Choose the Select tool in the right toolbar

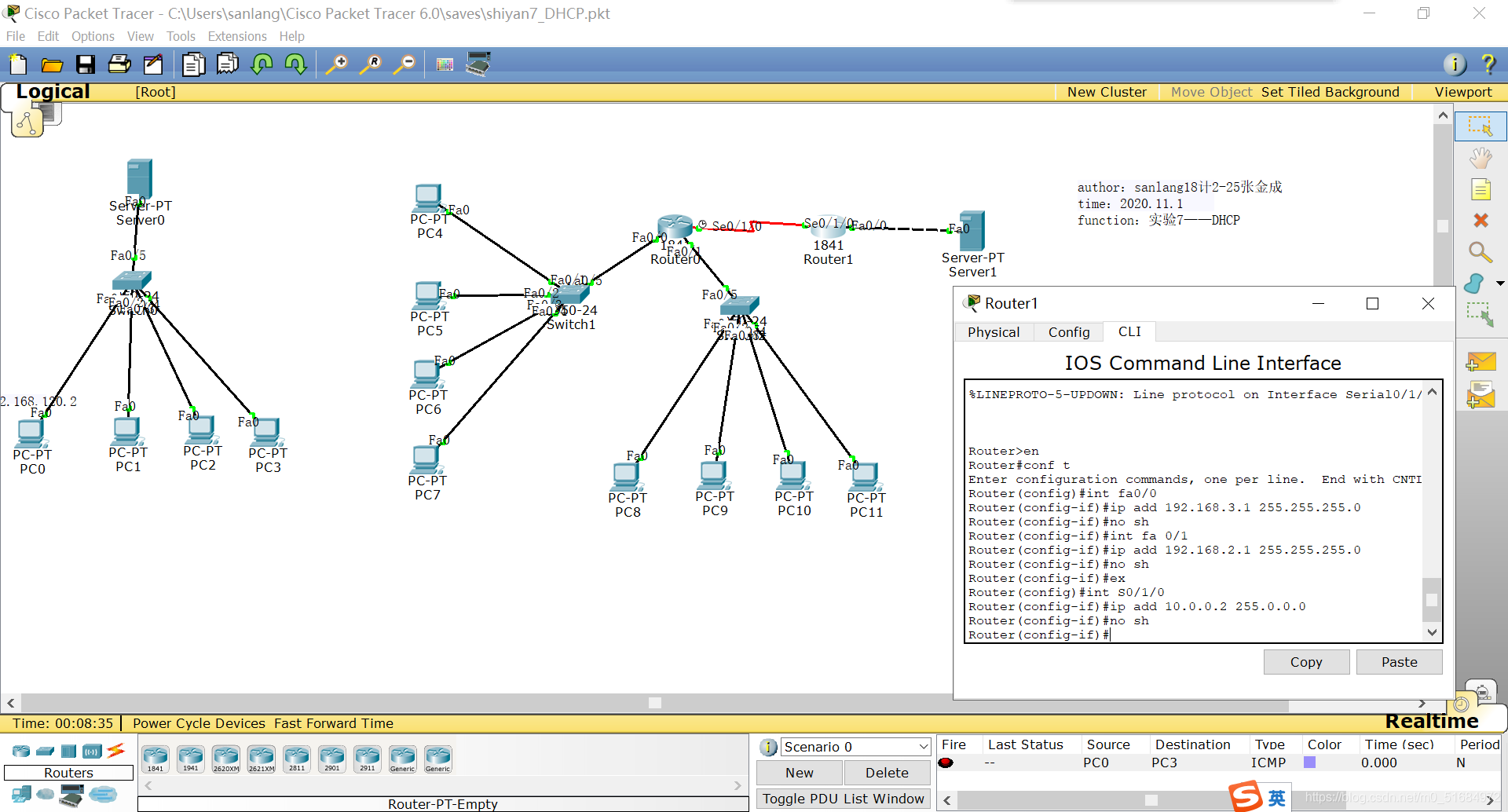tap(1481, 126)
